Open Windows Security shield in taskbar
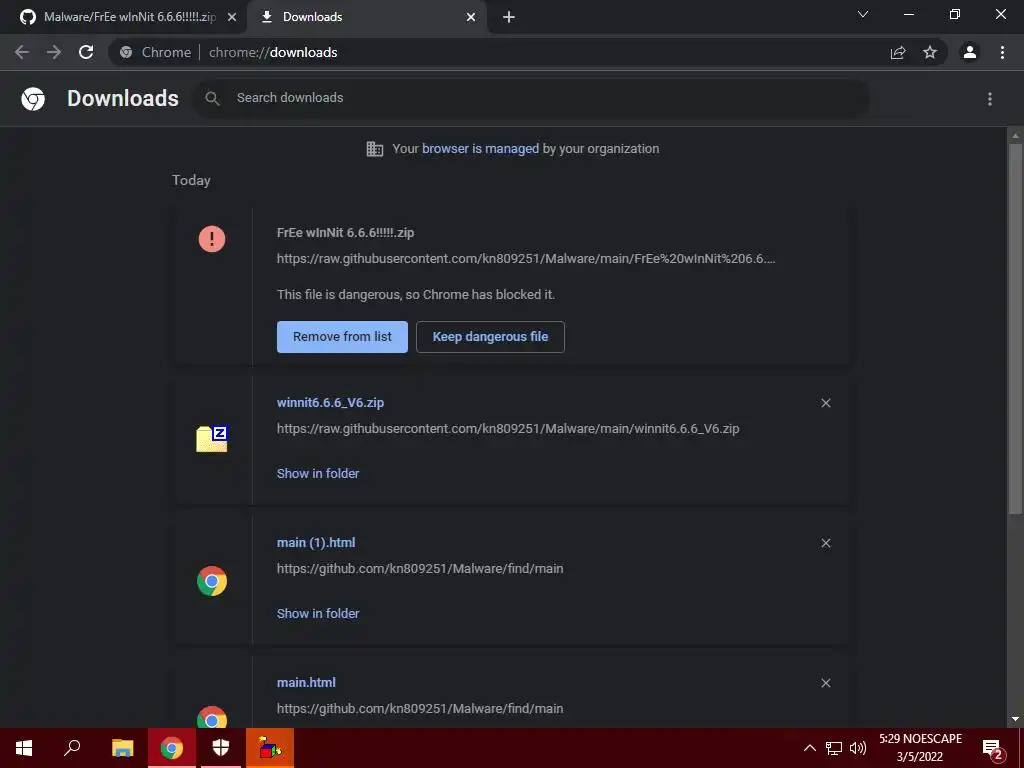The image size is (1024, 768). (221, 748)
